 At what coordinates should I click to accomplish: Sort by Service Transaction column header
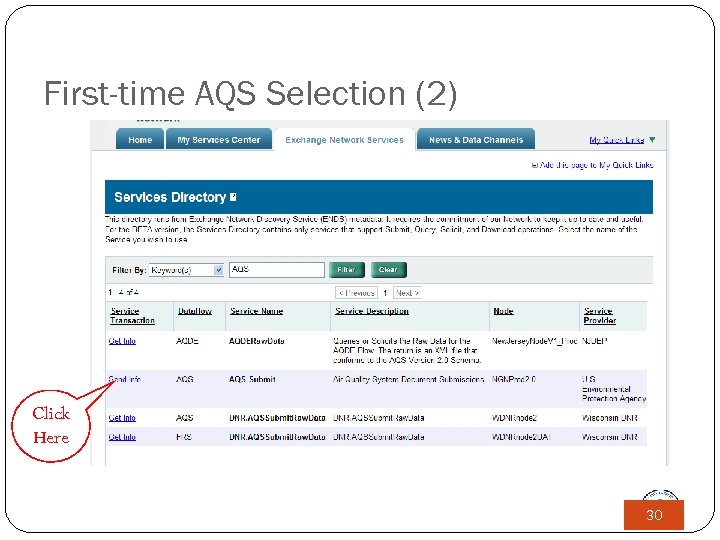click(x=132, y=316)
